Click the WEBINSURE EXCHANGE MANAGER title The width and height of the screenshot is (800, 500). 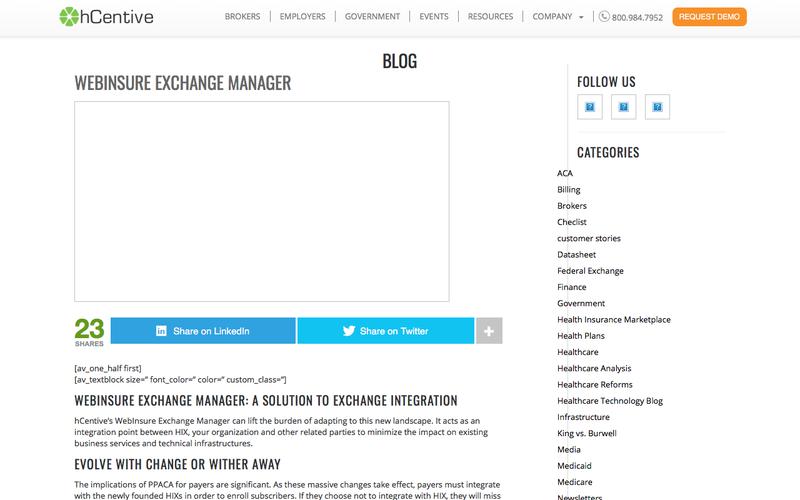coord(183,83)
